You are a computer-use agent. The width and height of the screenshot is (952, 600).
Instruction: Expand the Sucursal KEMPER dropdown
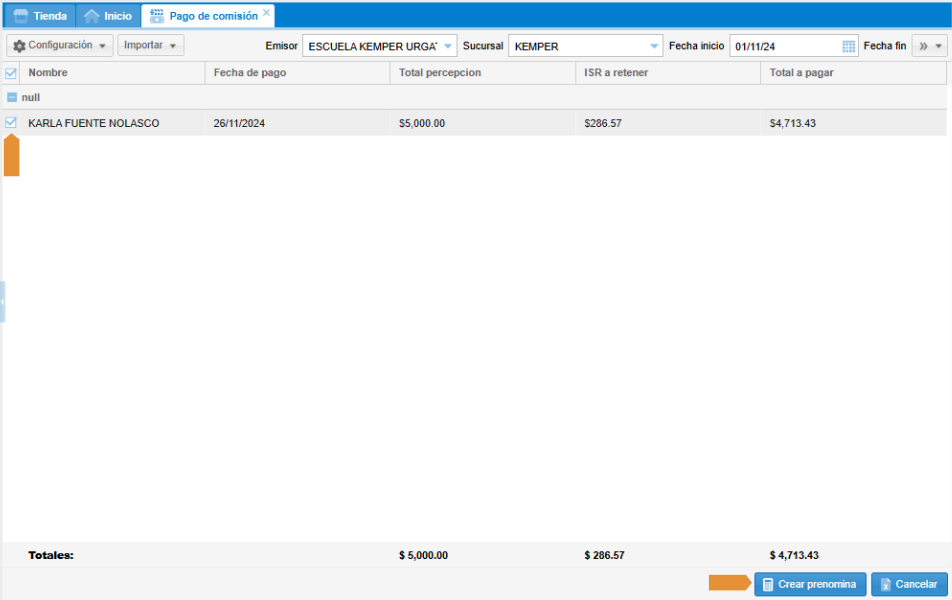point(654,46)
